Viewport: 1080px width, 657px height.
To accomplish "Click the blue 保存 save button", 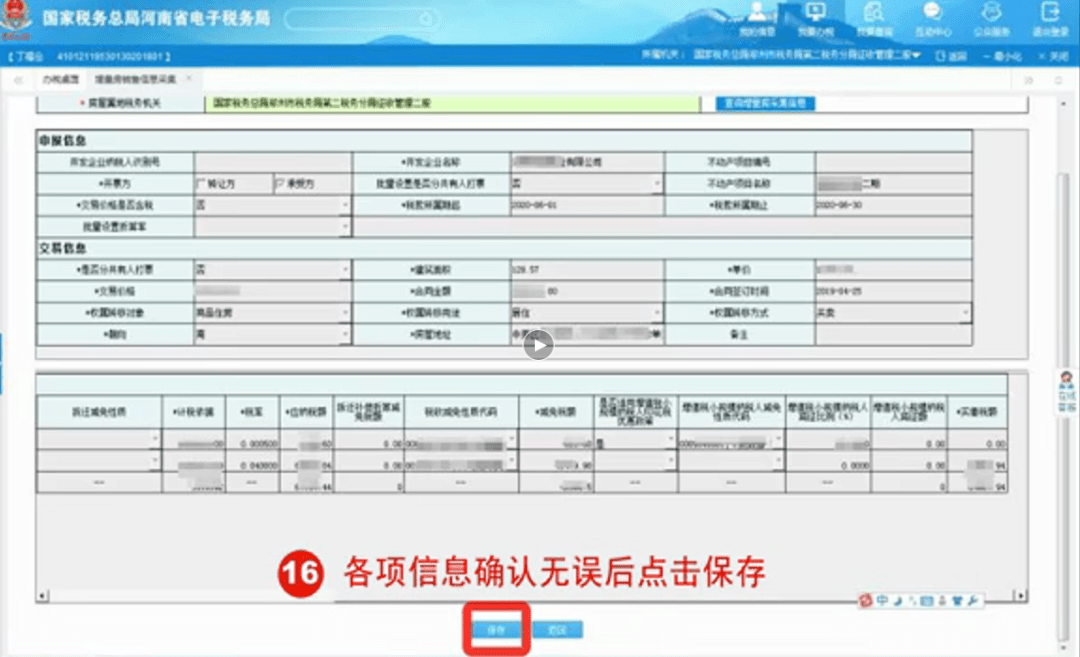I will point(496,629).
